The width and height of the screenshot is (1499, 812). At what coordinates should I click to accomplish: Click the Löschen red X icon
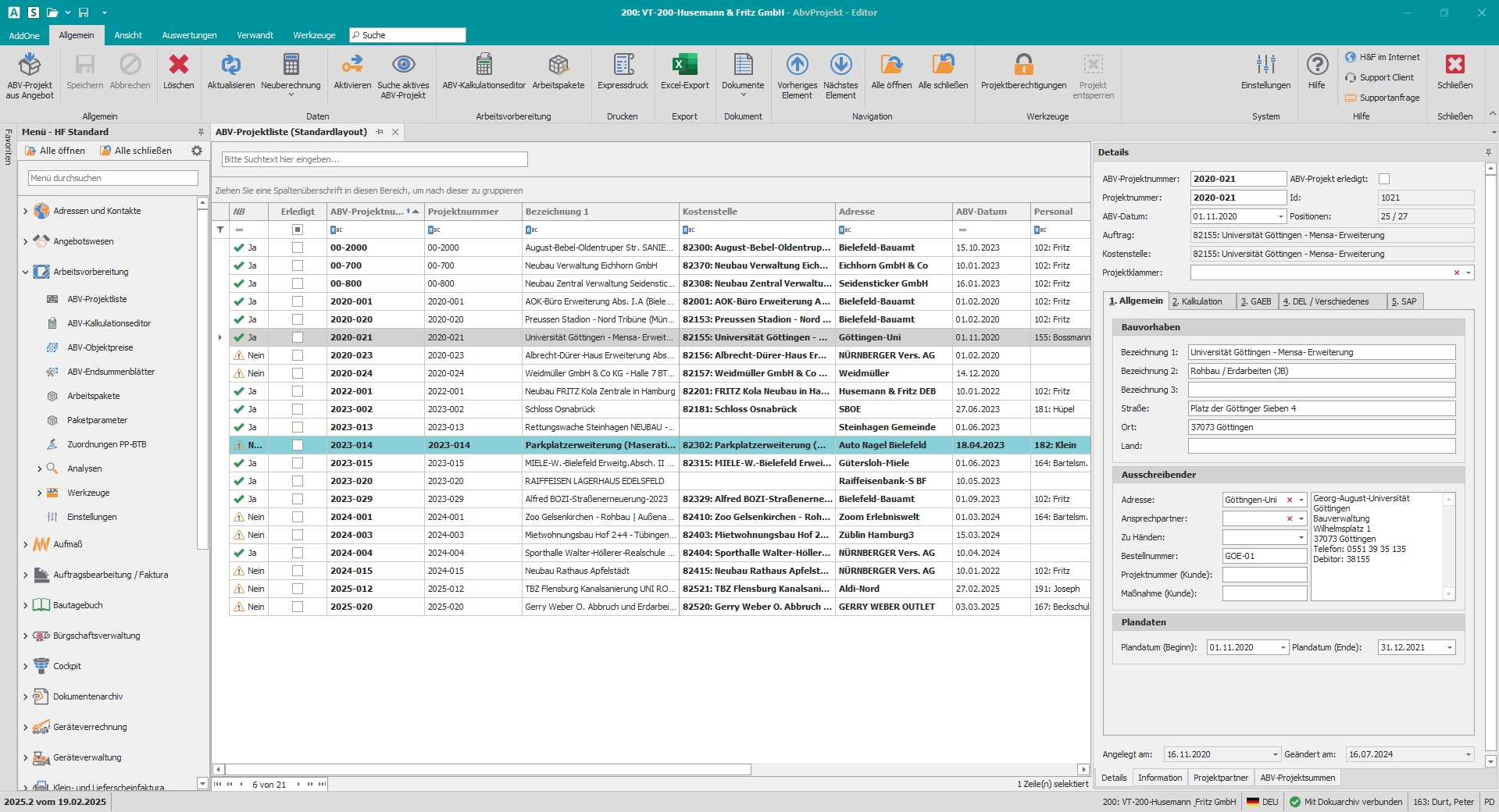coord(179,66)
